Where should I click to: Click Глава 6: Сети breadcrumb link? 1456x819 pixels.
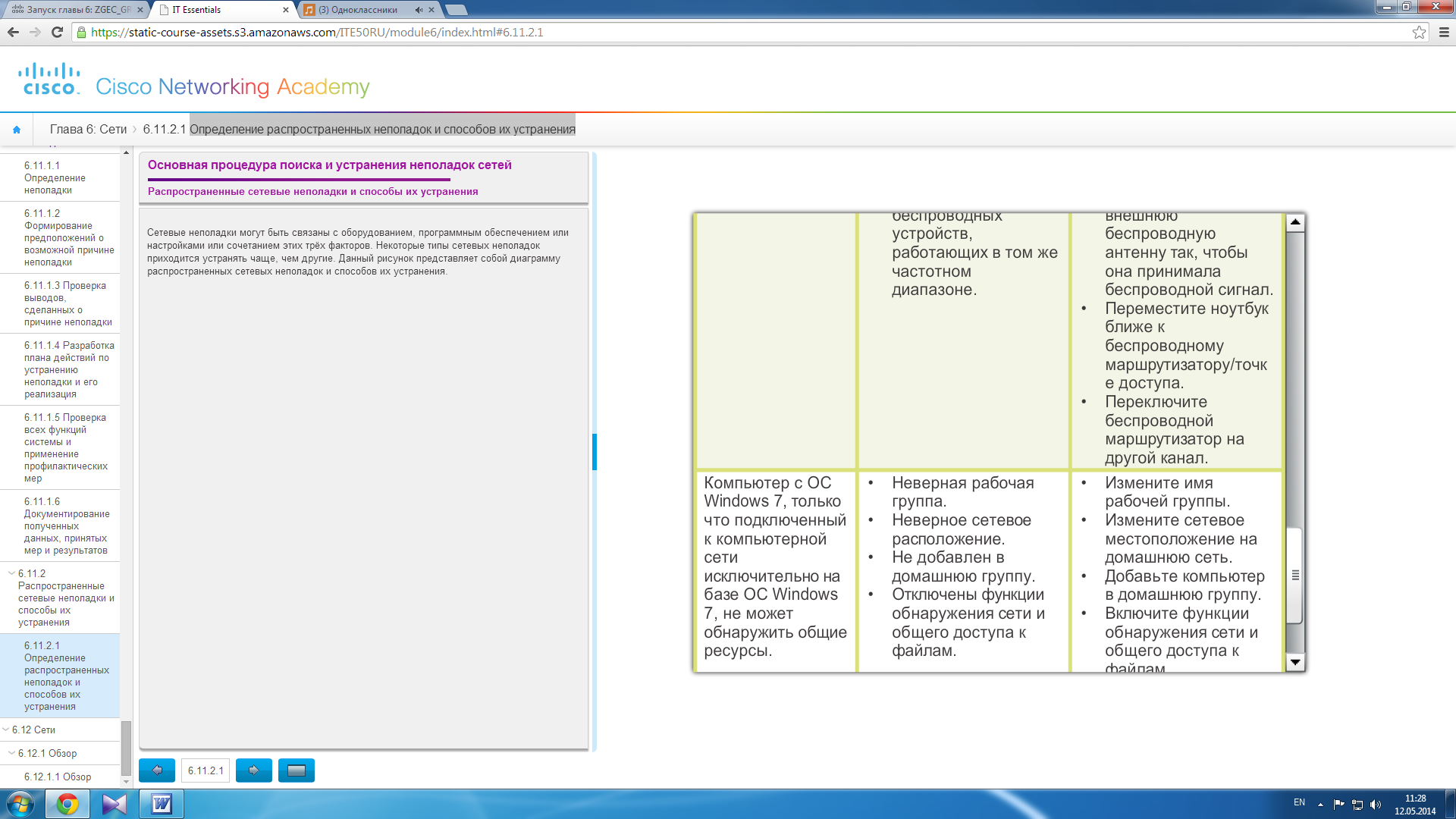tap(88, 130)
